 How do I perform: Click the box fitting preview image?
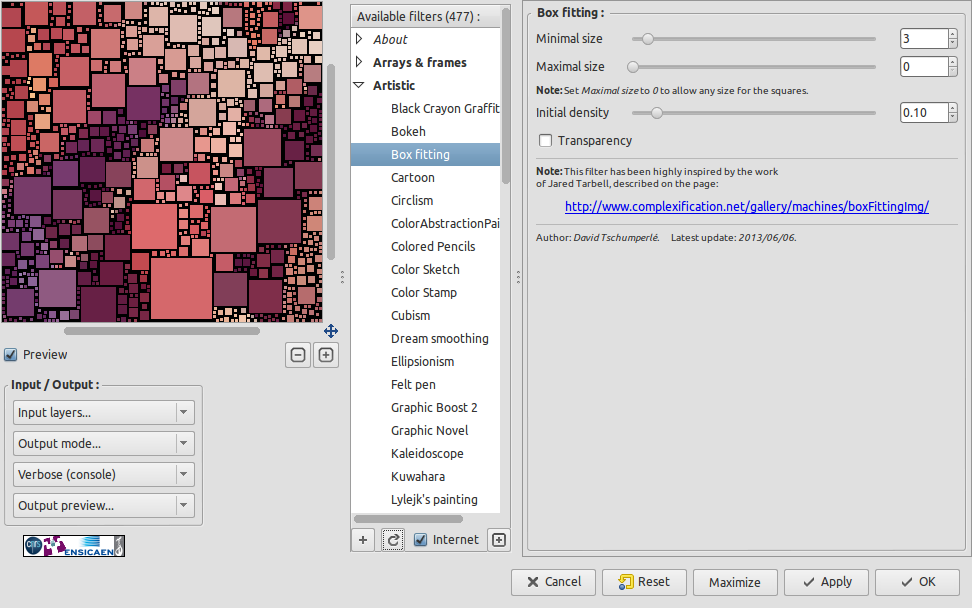[x=162, y=162]
